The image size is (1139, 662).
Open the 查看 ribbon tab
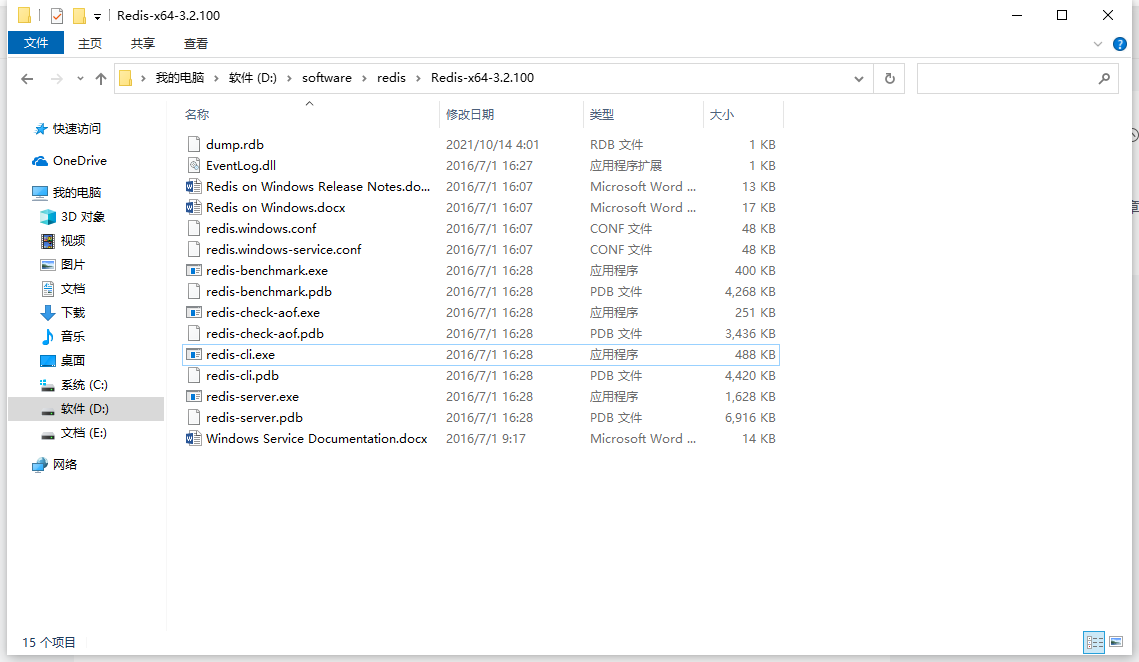(x=195, y=44)
